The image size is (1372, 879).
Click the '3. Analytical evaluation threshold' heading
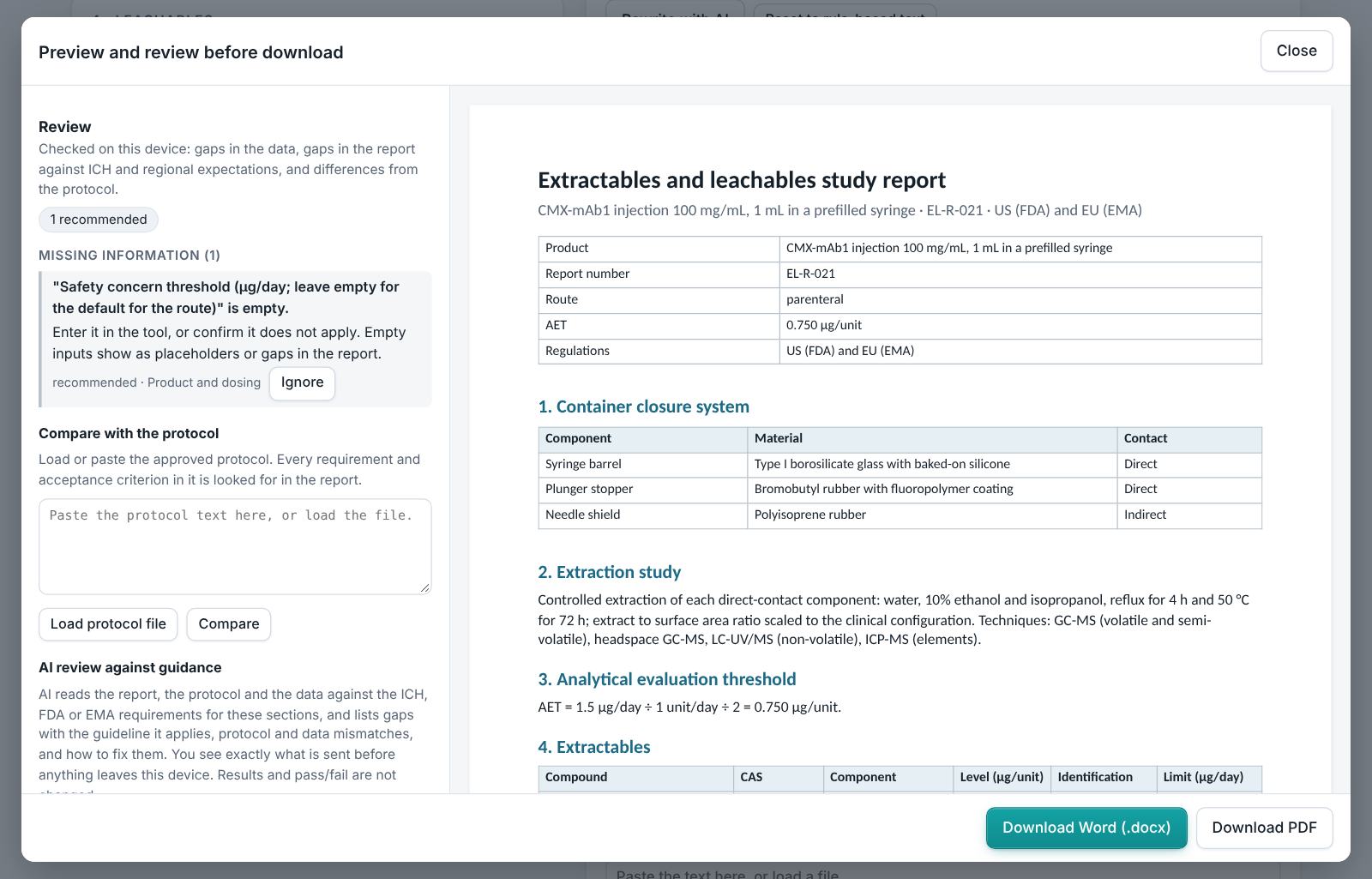(667, 679)
